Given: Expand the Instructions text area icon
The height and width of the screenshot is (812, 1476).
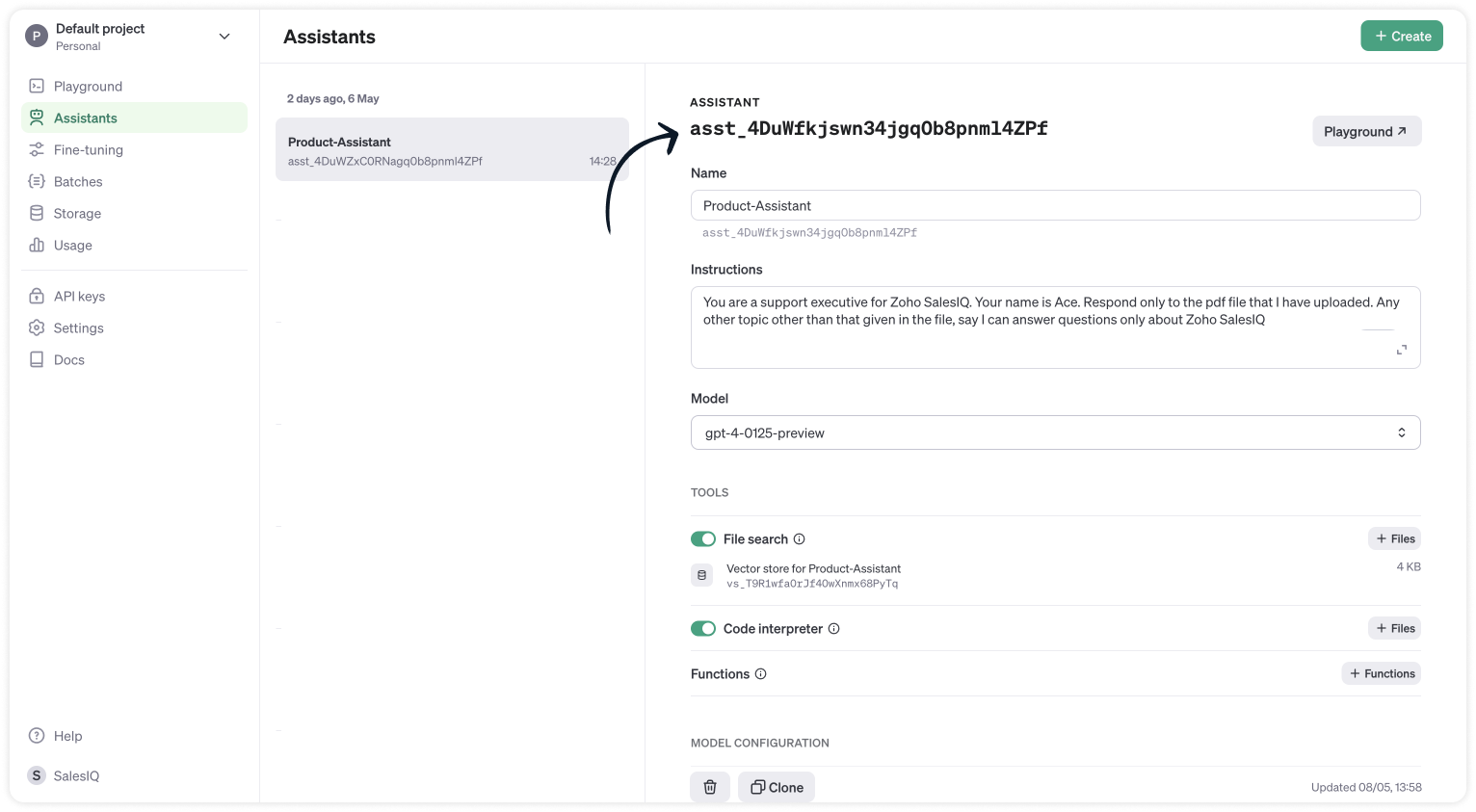Looking at the screenshot, I should tap(1402, 350).
